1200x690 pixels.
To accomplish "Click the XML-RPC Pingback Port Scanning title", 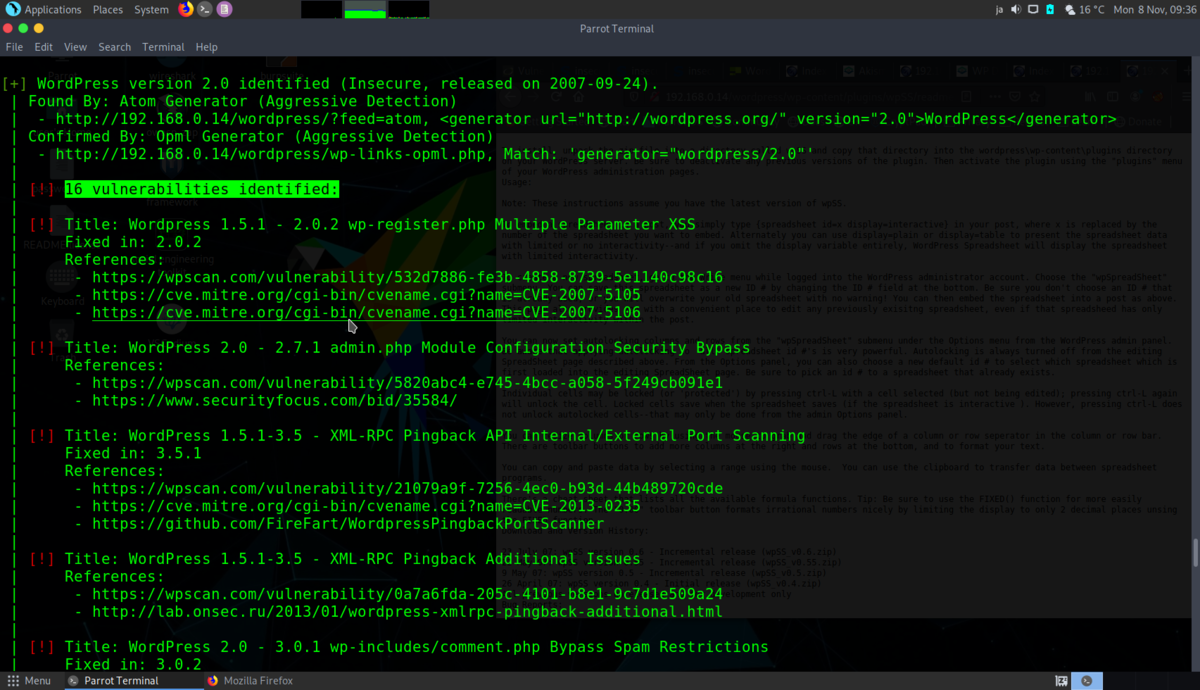I will point(435,436).
